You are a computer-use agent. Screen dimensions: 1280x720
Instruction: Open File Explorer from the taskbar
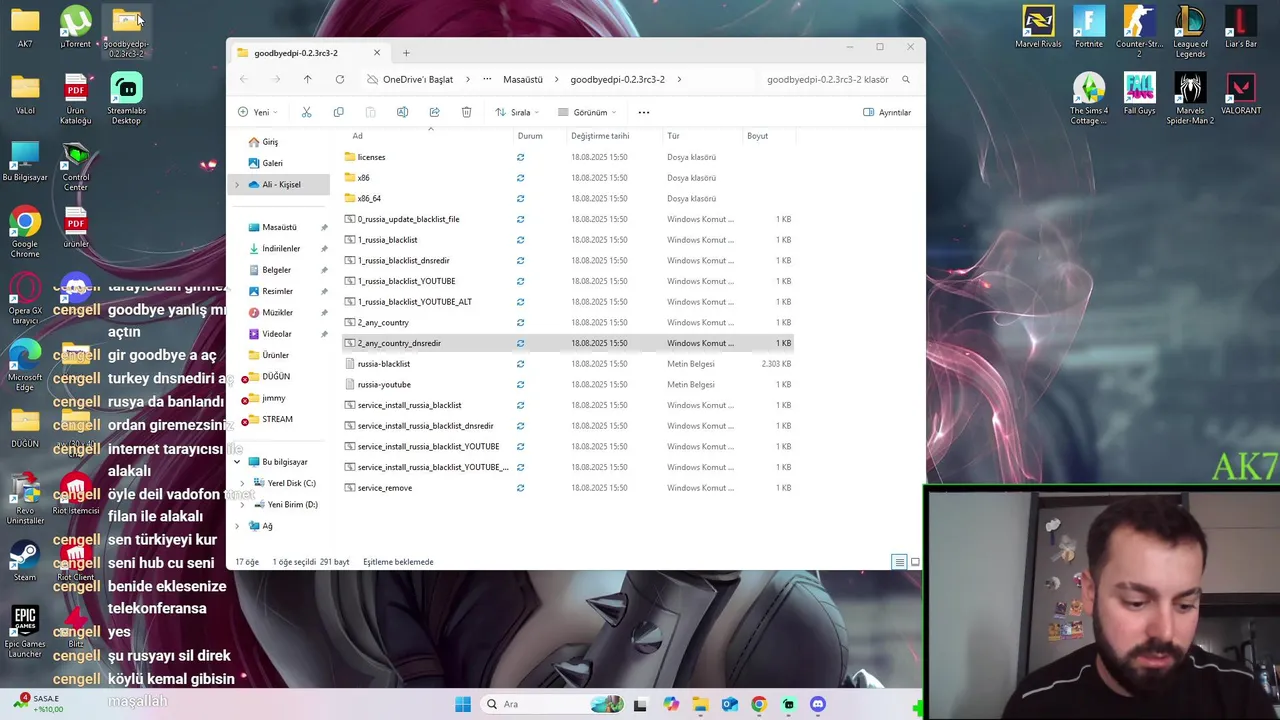(700, 704)
